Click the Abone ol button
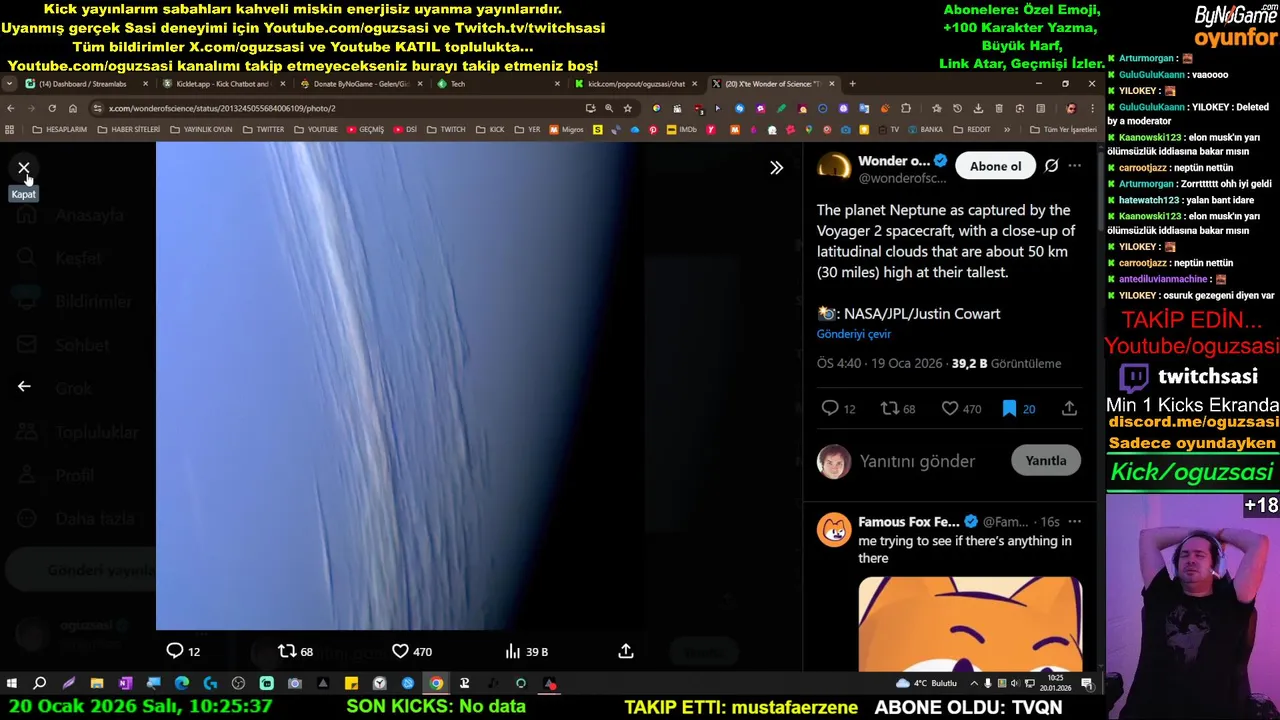1280x720 pixels. 995,166
